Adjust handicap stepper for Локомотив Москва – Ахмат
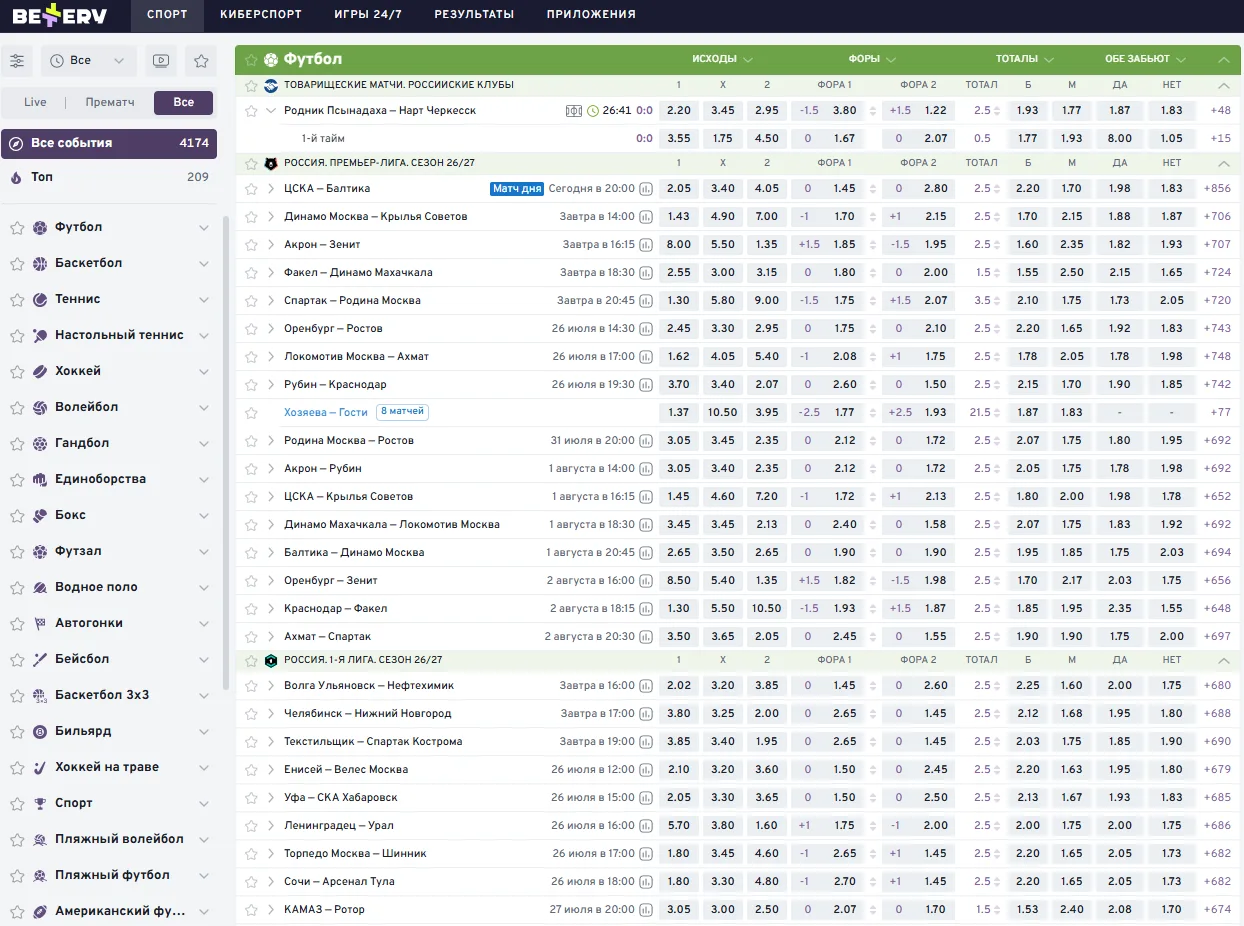Image resolution: width=1244 pixels, height=926 pixels. pos(873,356)
